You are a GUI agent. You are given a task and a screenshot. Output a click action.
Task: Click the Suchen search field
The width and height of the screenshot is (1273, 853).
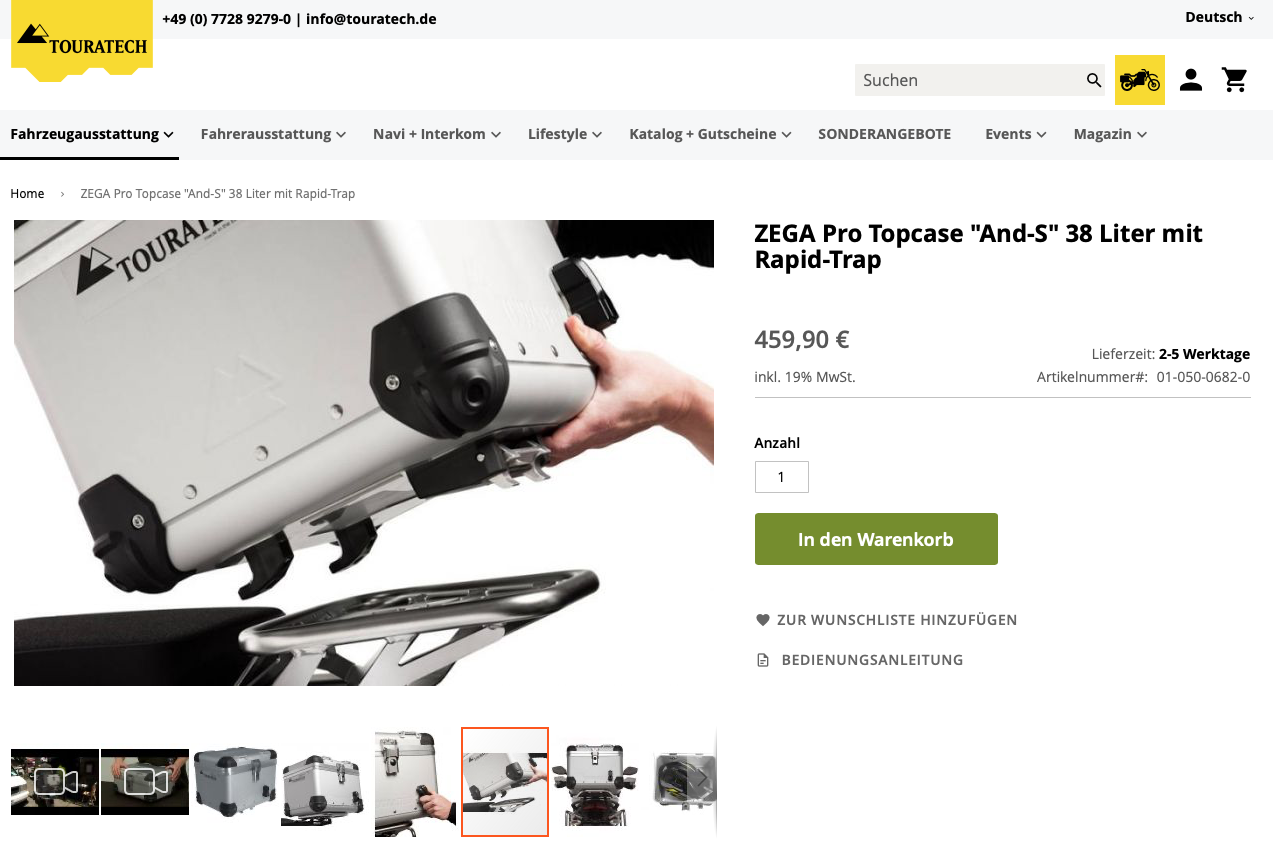(970, 80)
